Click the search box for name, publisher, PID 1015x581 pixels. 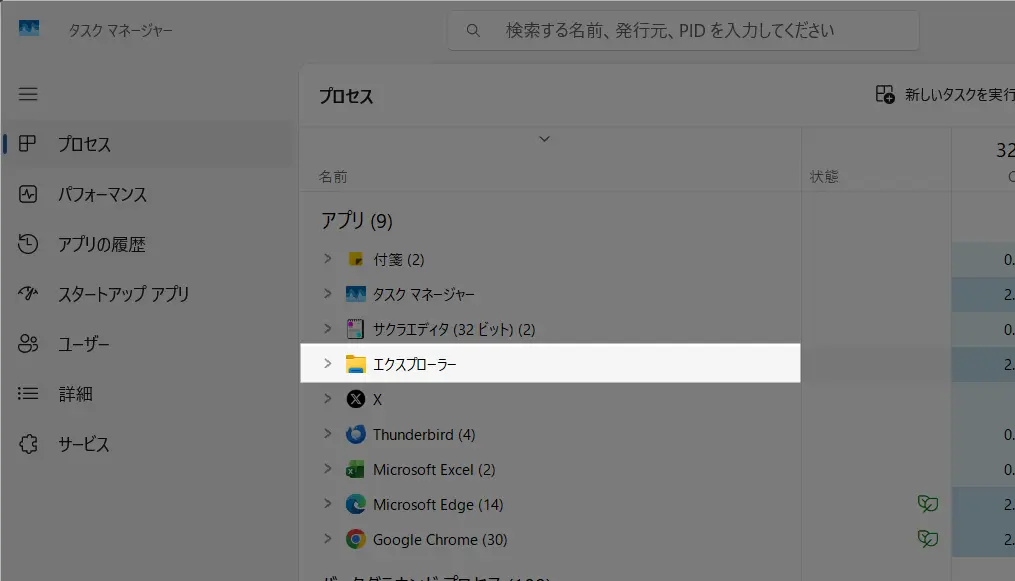pyautogui.click(x=683, y=31)
